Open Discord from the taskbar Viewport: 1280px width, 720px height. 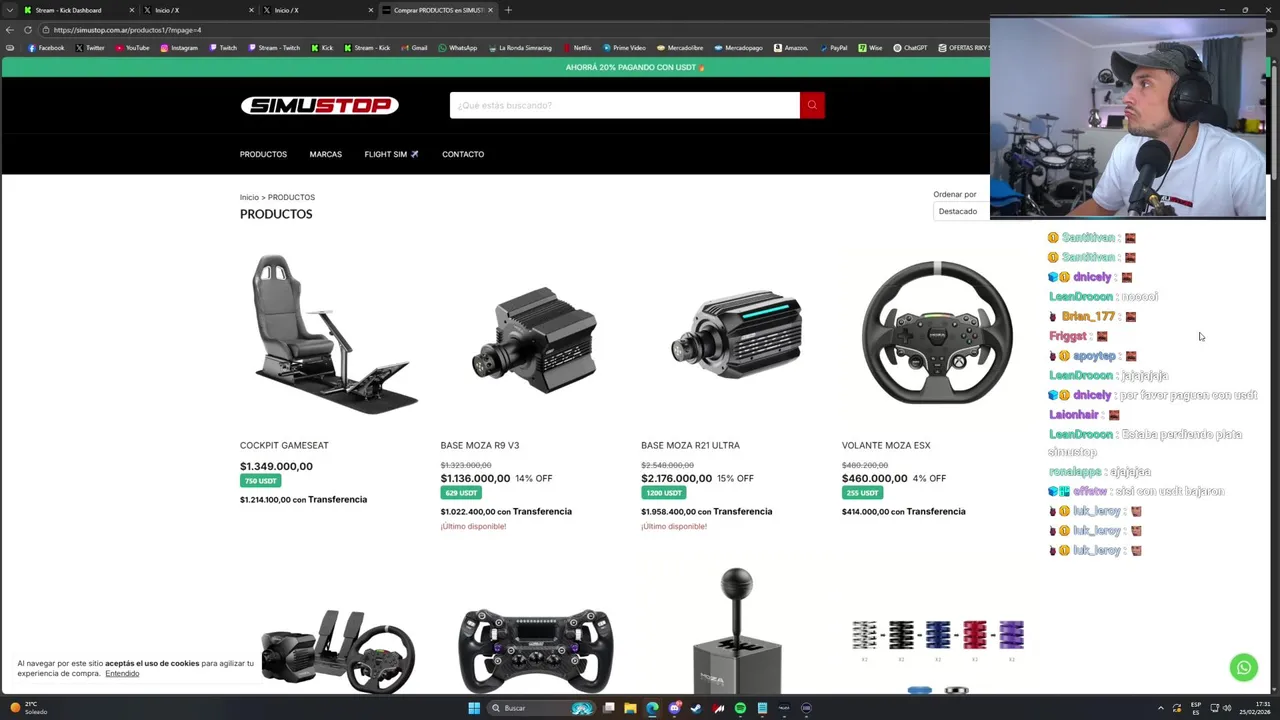674,708
